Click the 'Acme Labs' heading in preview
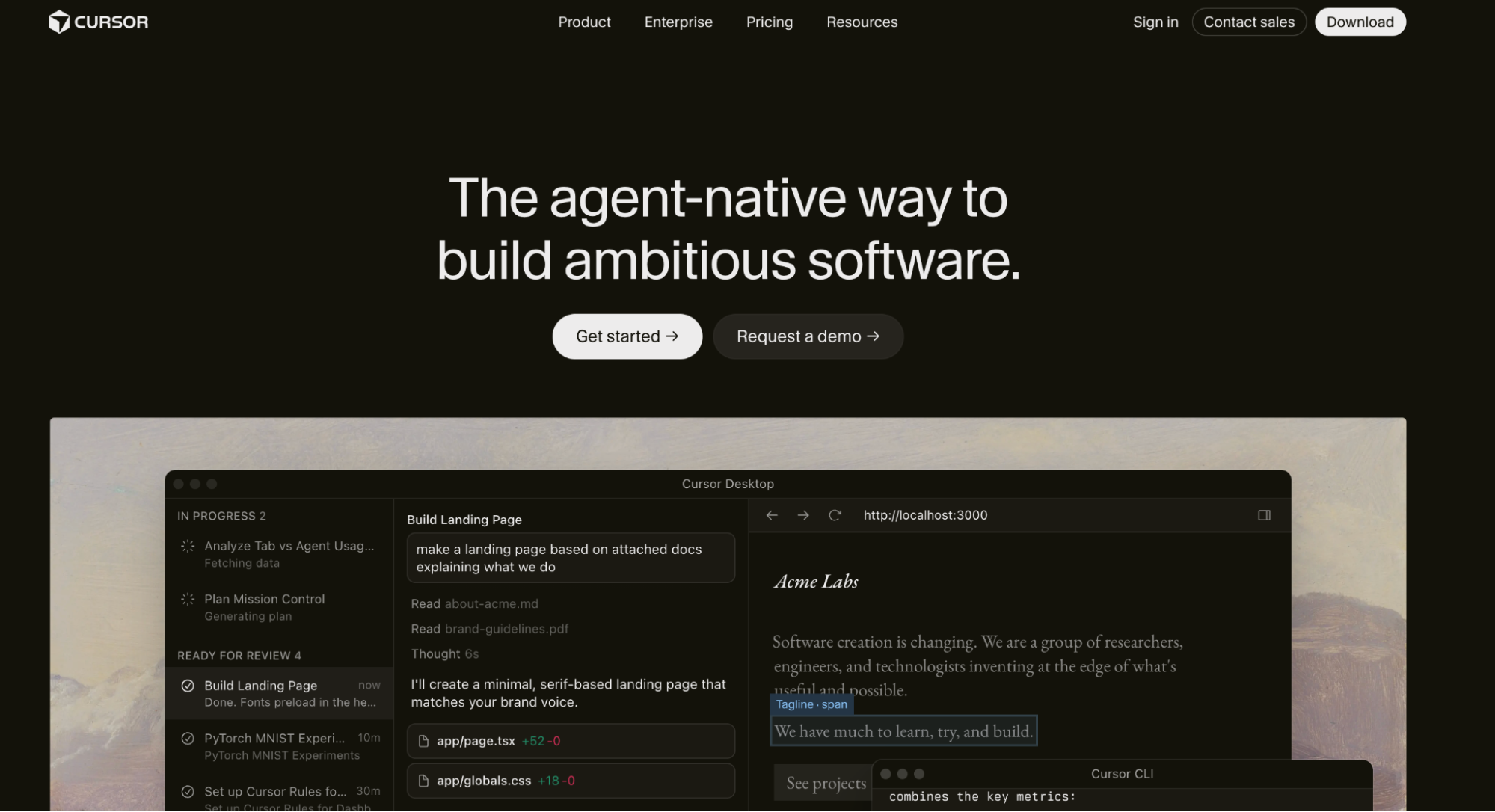The height and width of the screenshot is (812, 1495). (816, 582)
